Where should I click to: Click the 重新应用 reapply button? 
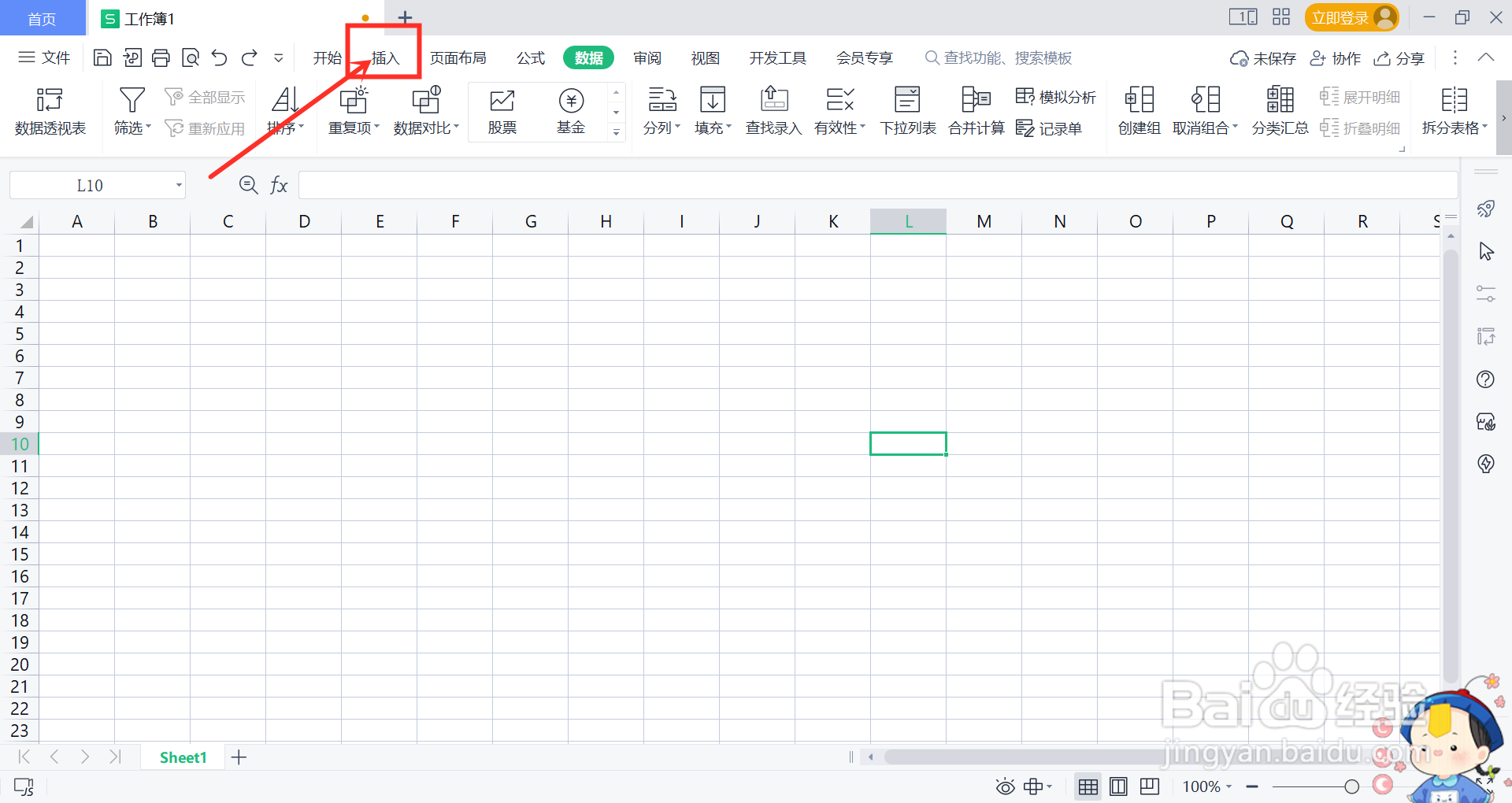206,128
